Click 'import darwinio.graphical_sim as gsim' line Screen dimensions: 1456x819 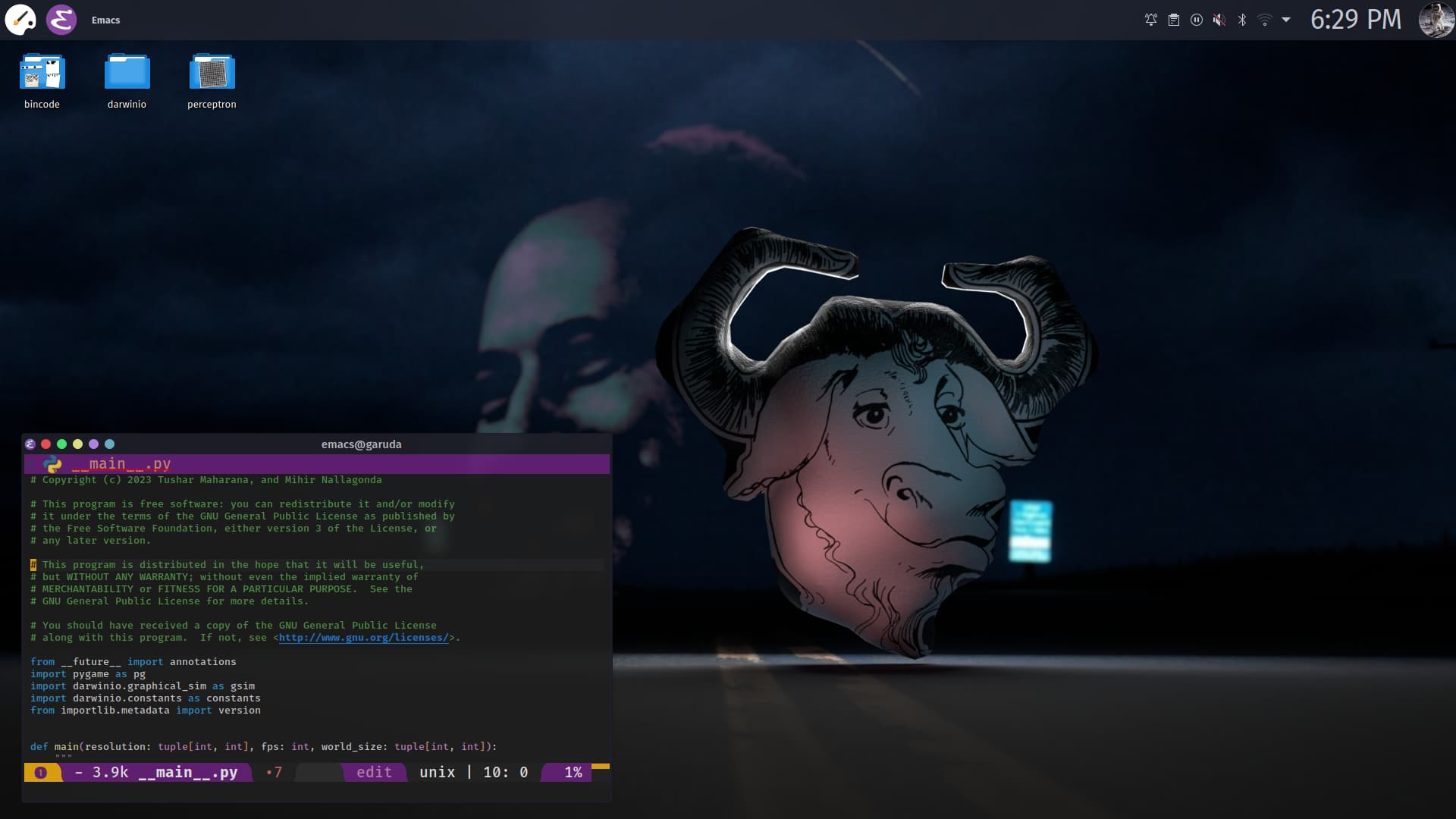143,686
